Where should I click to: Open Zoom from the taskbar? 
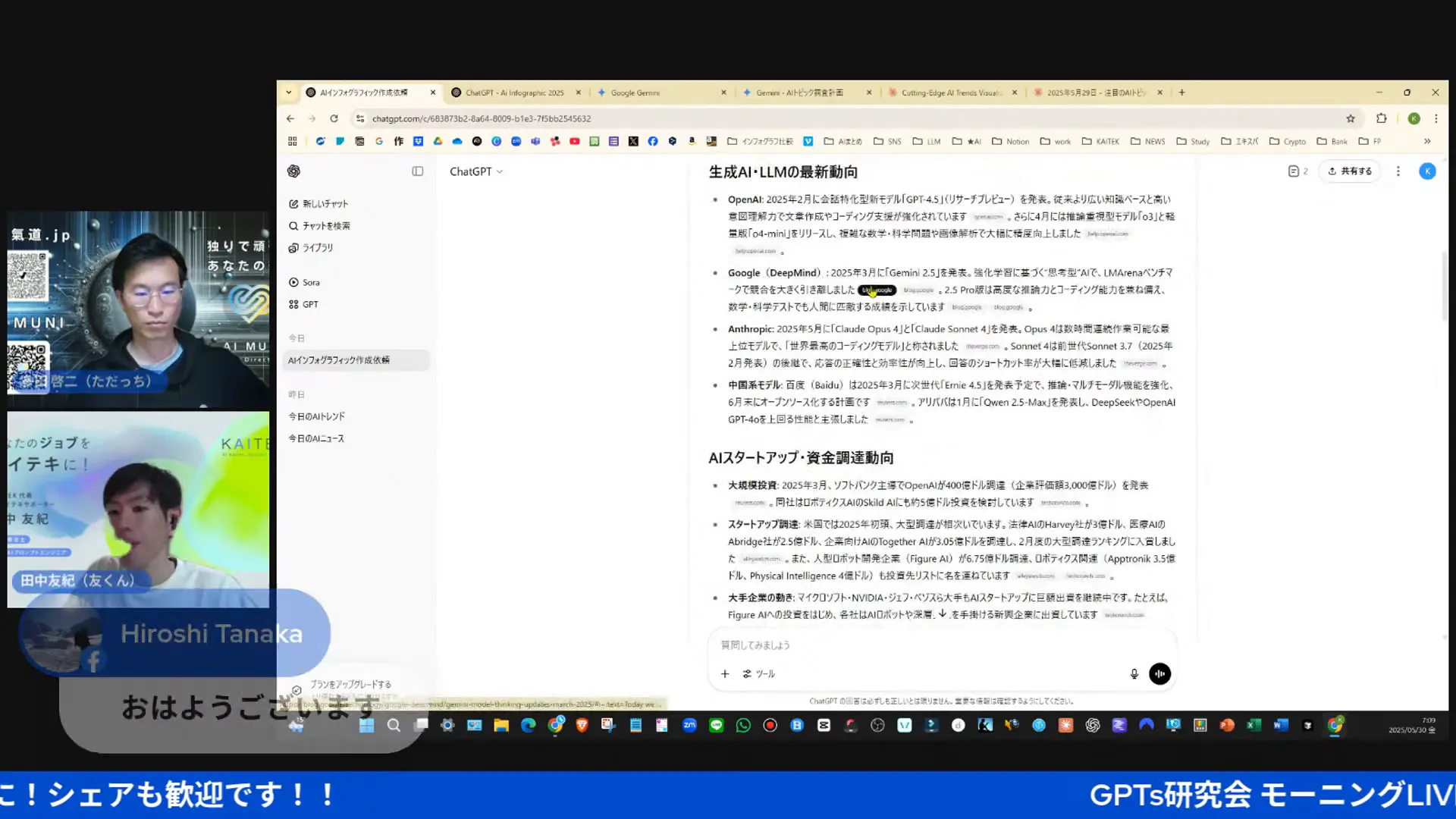pos(689,726)
